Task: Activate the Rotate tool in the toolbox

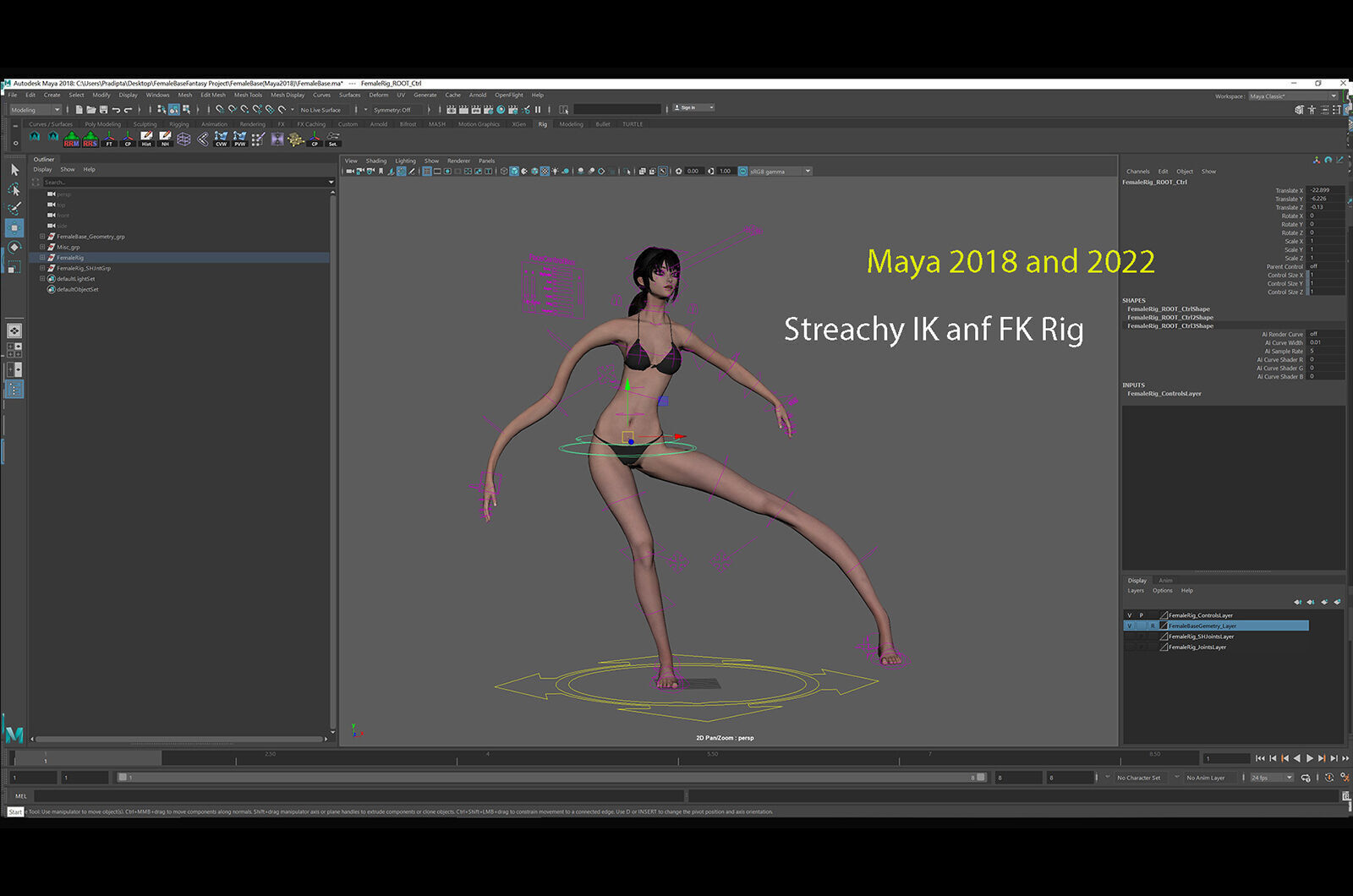Action: point(14,247)
